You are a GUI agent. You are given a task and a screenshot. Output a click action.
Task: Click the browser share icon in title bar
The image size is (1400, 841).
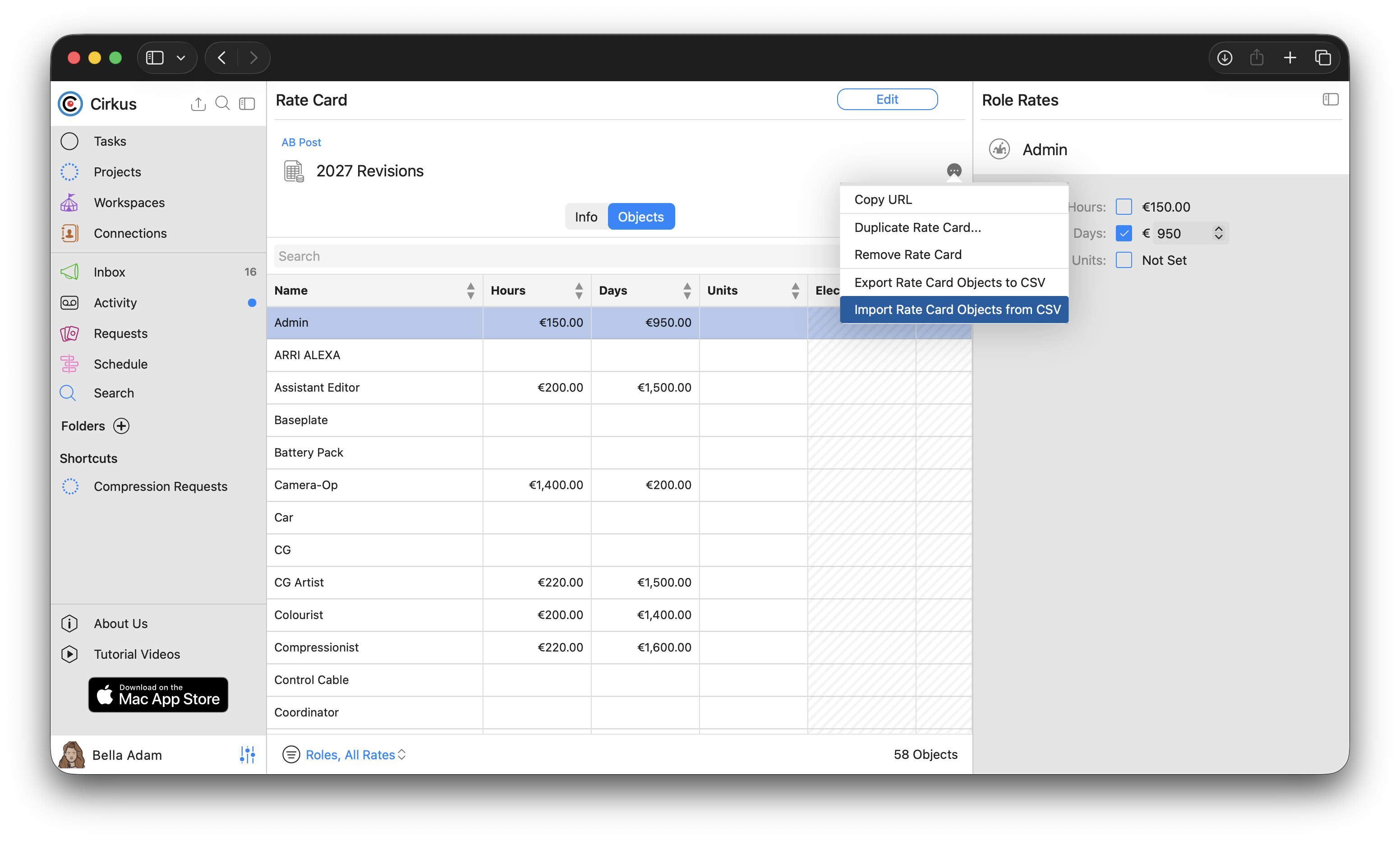[1257, 57]
